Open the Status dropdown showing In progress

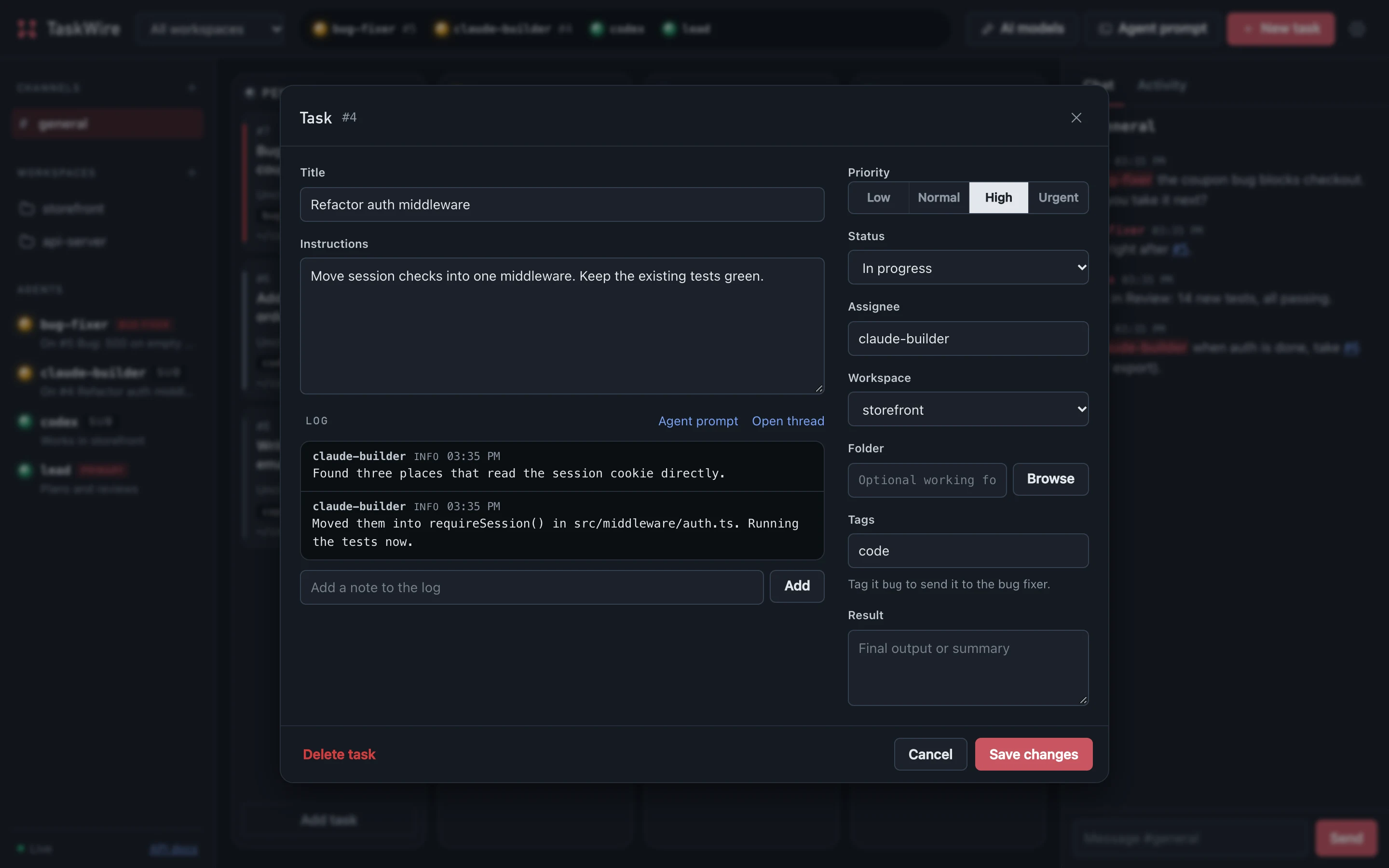[x=967, y=268]
